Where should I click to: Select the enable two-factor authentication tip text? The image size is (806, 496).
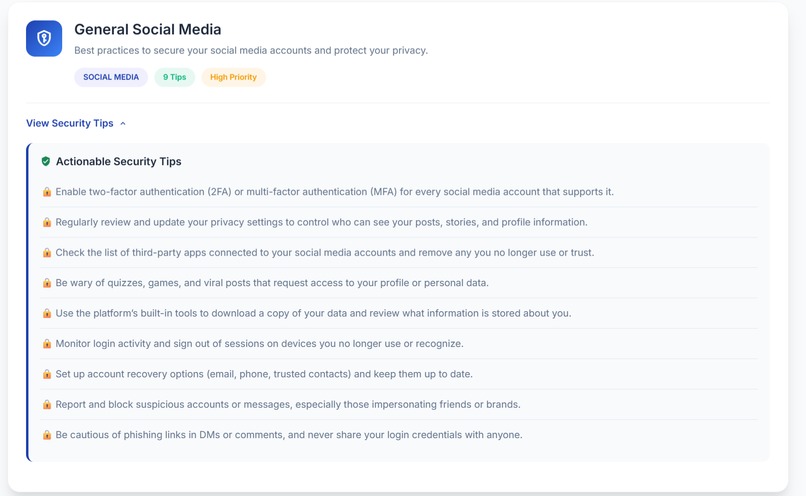click(x=335, y=192)
